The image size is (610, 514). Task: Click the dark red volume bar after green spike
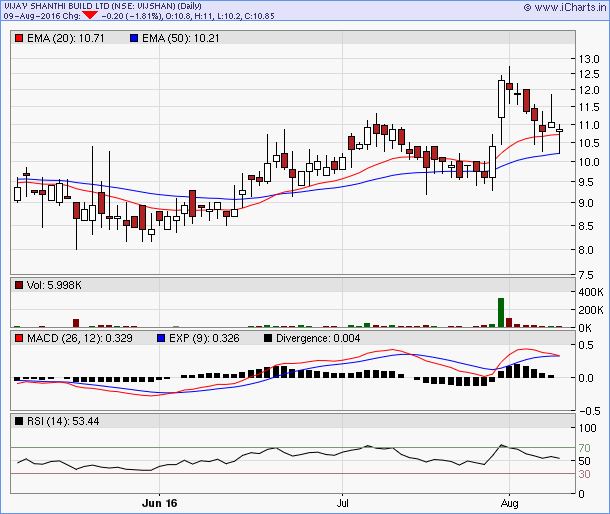pyautogui.click(x=509, y=323)
